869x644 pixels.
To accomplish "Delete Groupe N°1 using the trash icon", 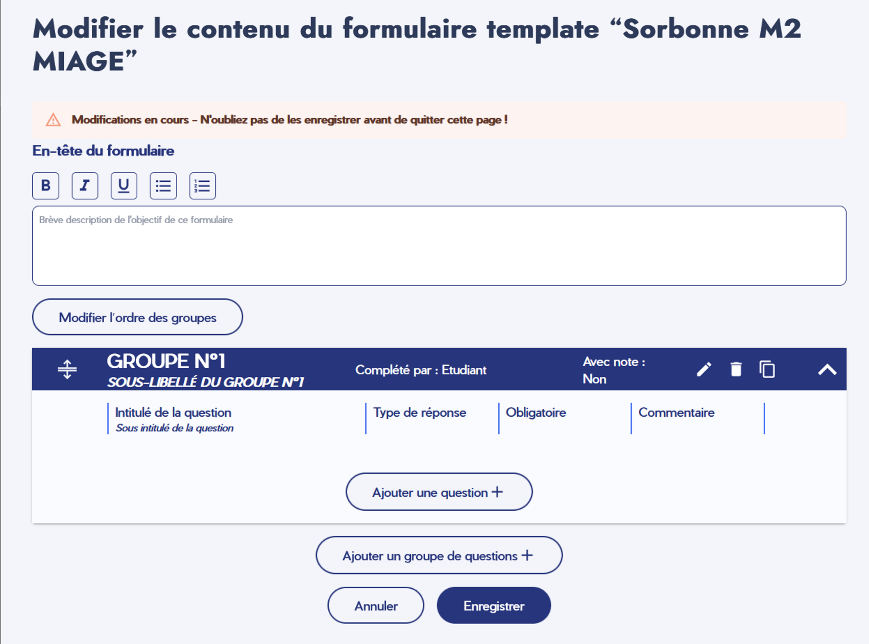I will point(736,369).
